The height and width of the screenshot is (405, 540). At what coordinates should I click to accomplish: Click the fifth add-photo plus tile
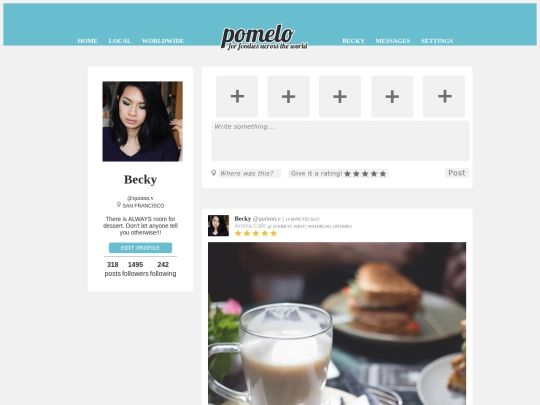coord(444,96)
